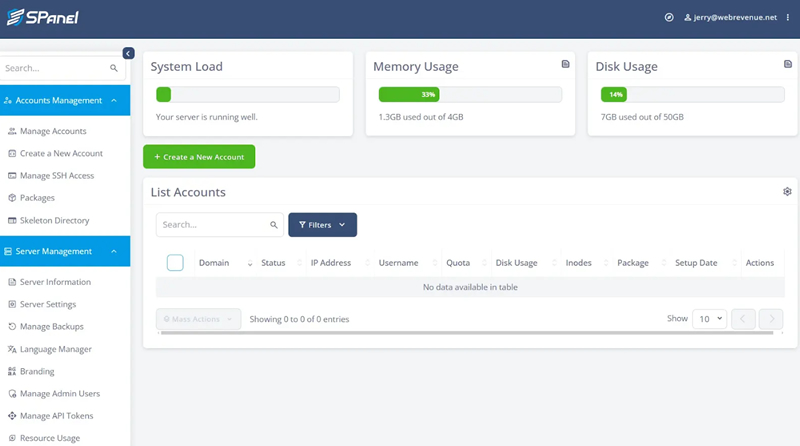Open Branding menu item
Viewport: 800px width, 446px height.
37,371
